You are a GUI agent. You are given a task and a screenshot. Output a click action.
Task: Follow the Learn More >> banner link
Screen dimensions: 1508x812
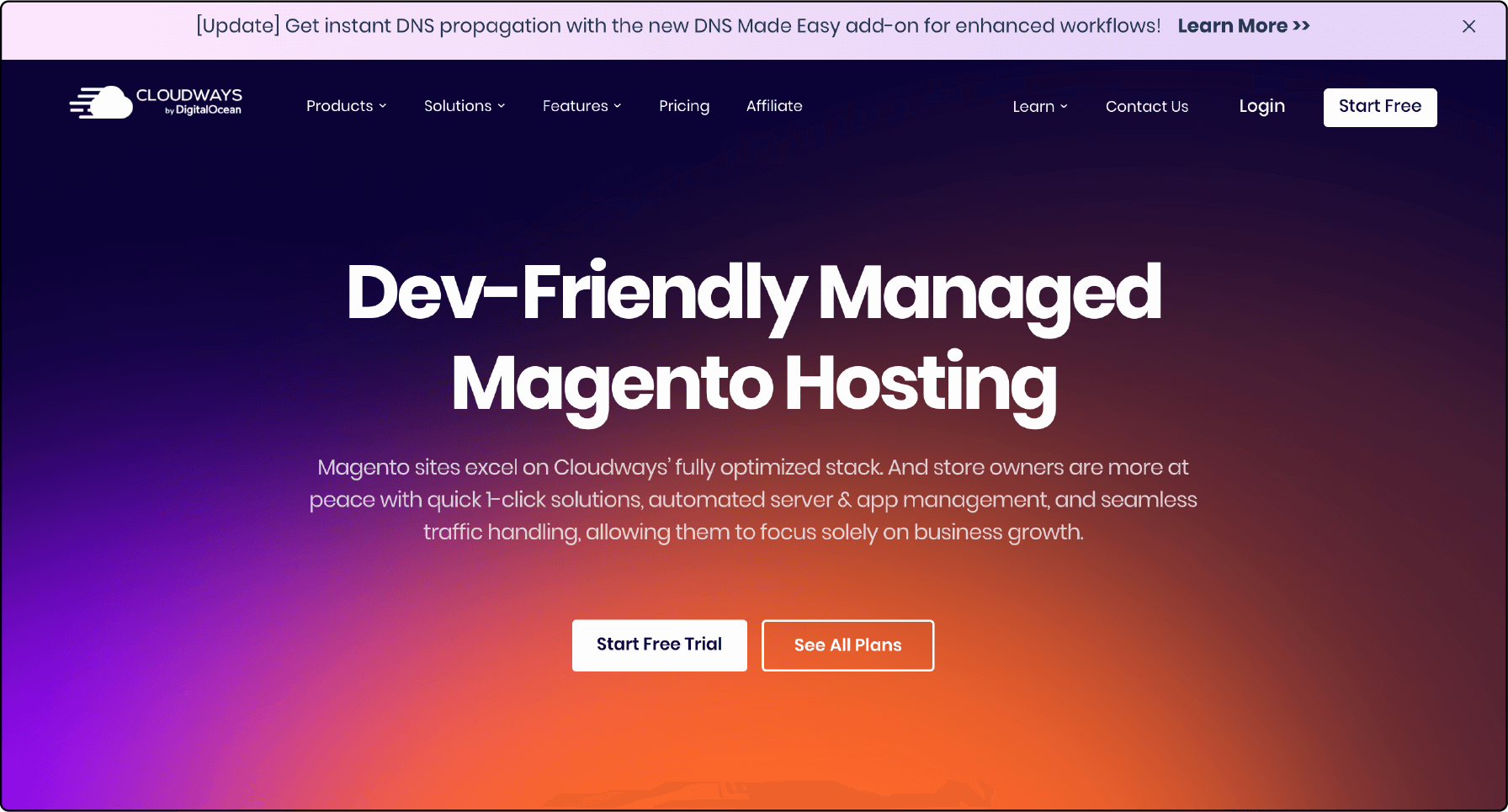click(1244, 26)
